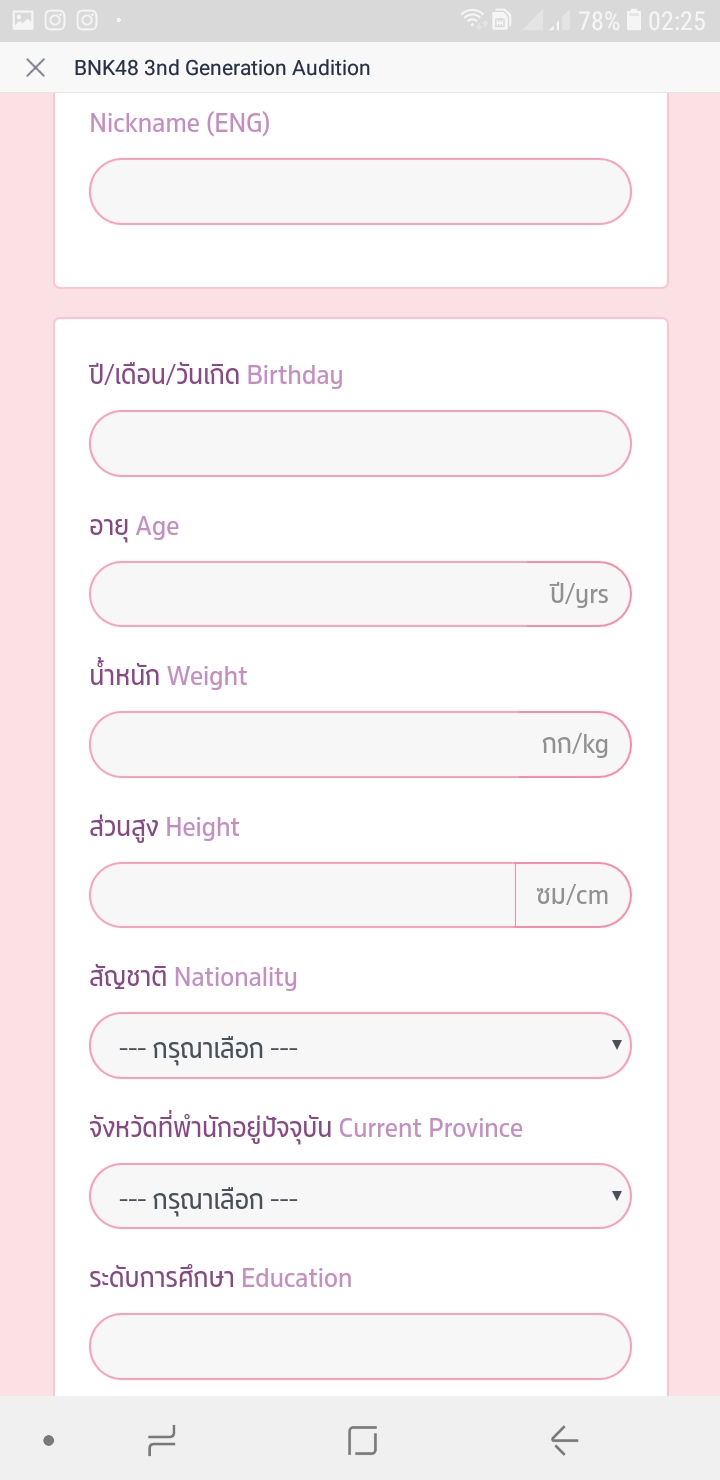Tap the Android home square icon
The height and width of the screenshot is (1480, 720).
point(362,1440)
